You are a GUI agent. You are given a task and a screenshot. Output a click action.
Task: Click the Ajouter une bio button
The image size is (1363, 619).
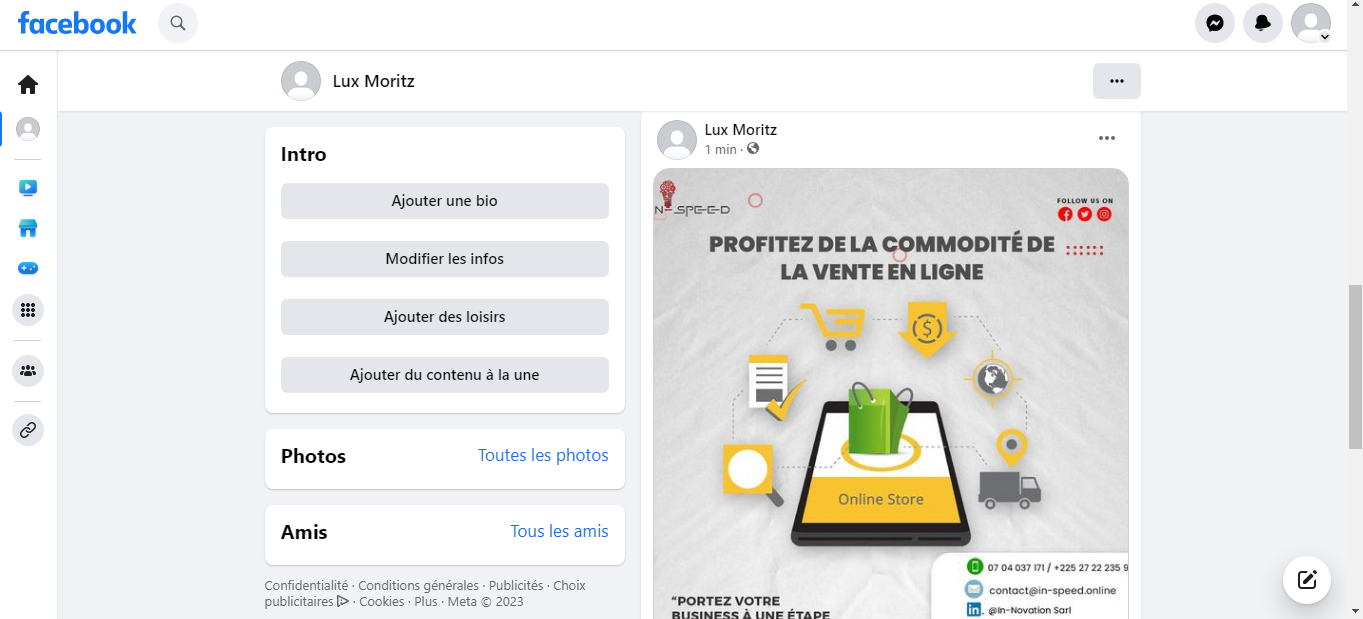[x=445, y=201]
